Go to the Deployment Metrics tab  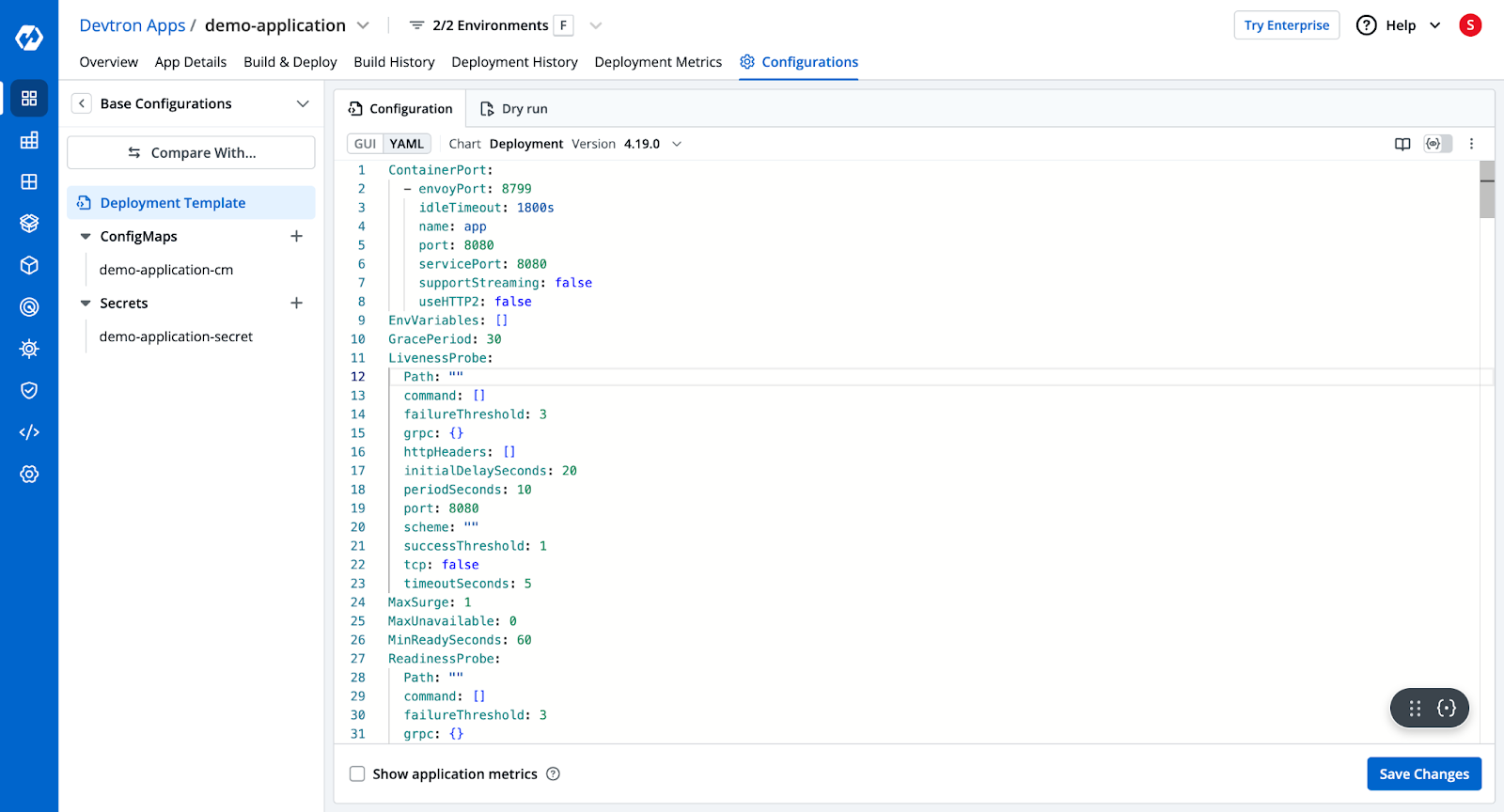pyautogui.click(x=658, y=62)
